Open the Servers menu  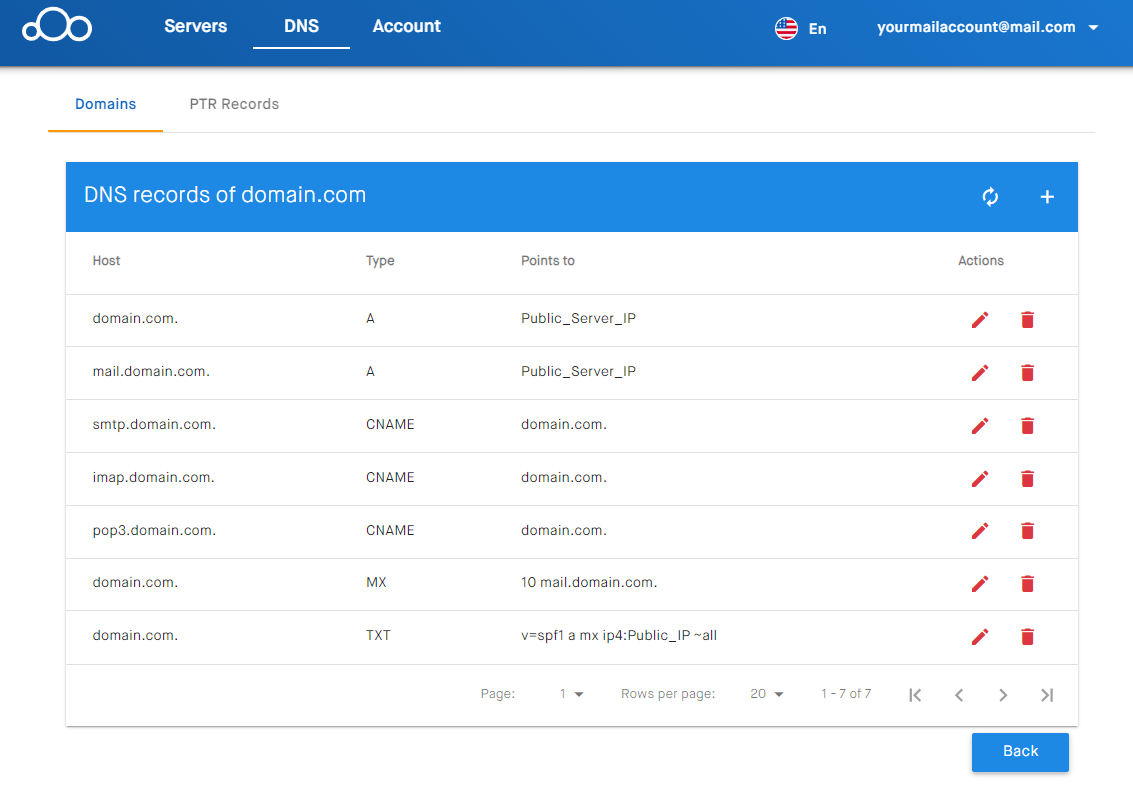point(195,26)
